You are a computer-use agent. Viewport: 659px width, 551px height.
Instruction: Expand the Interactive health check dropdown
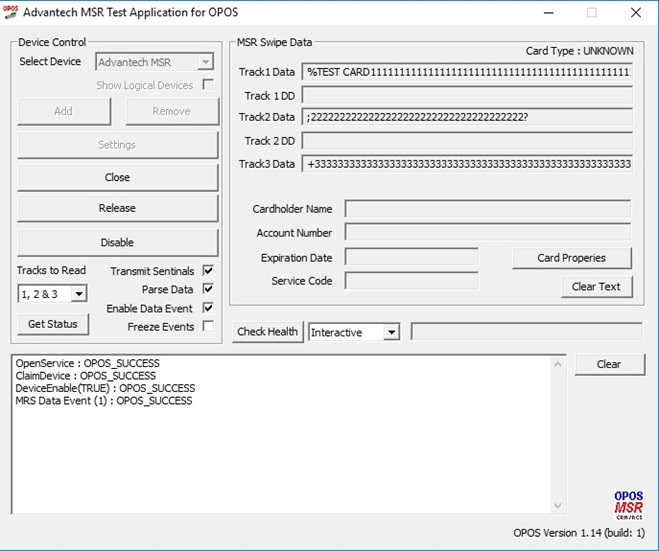tap(391, 332)
